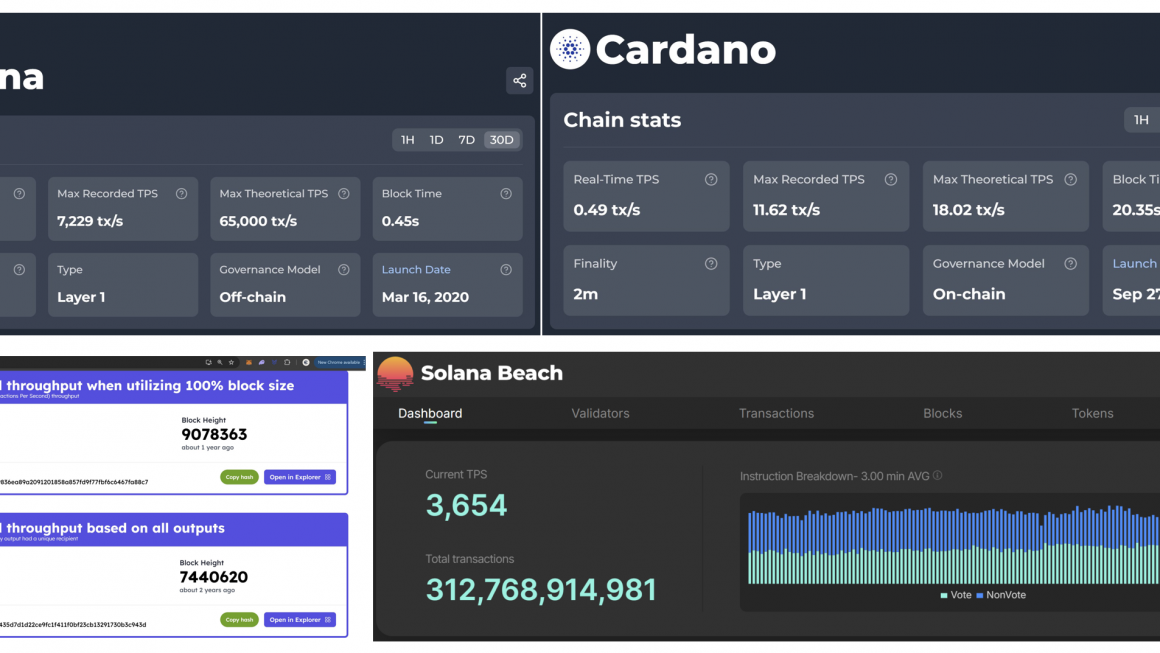1160x653 pixels.
Task: Click Copy hash for block 9078363
Action: 239,477
